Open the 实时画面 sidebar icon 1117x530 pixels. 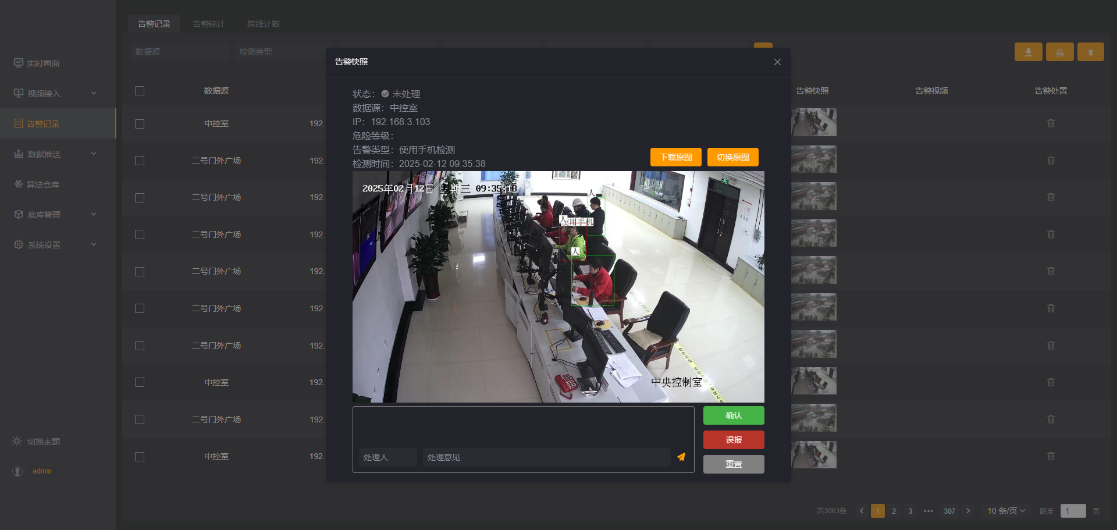click(x=19, y=63)
